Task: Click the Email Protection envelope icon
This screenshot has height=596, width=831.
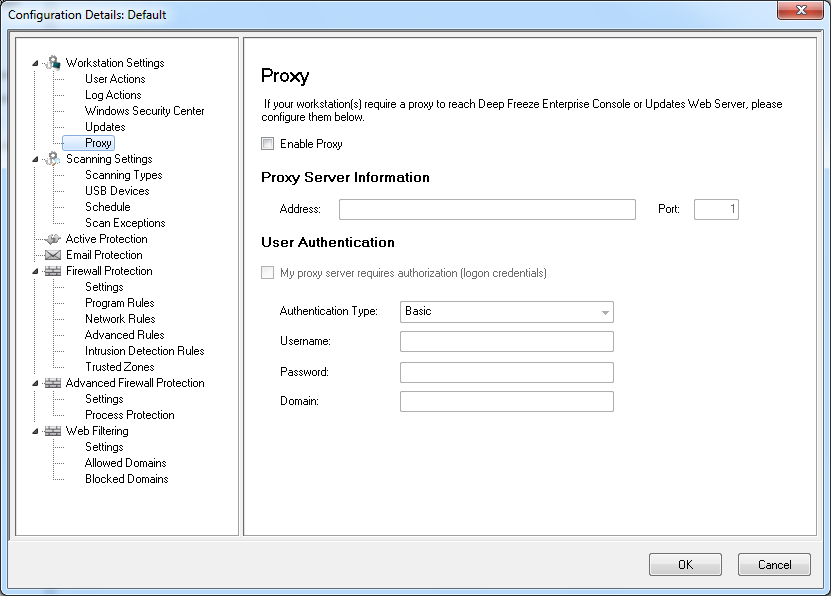Action: 53,255
